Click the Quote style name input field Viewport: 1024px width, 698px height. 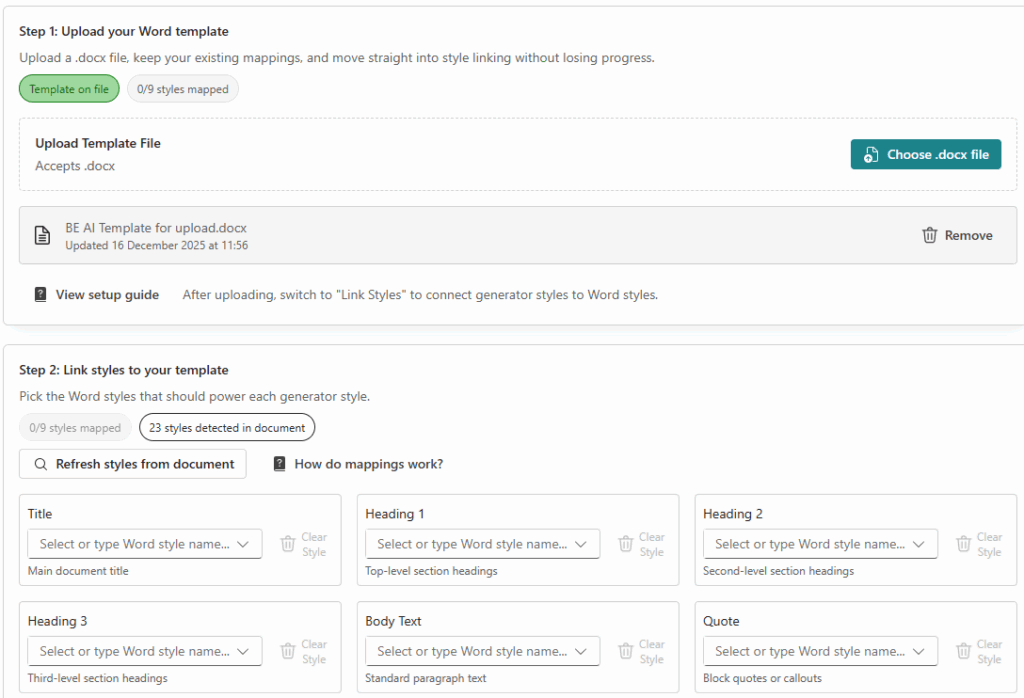806,651
